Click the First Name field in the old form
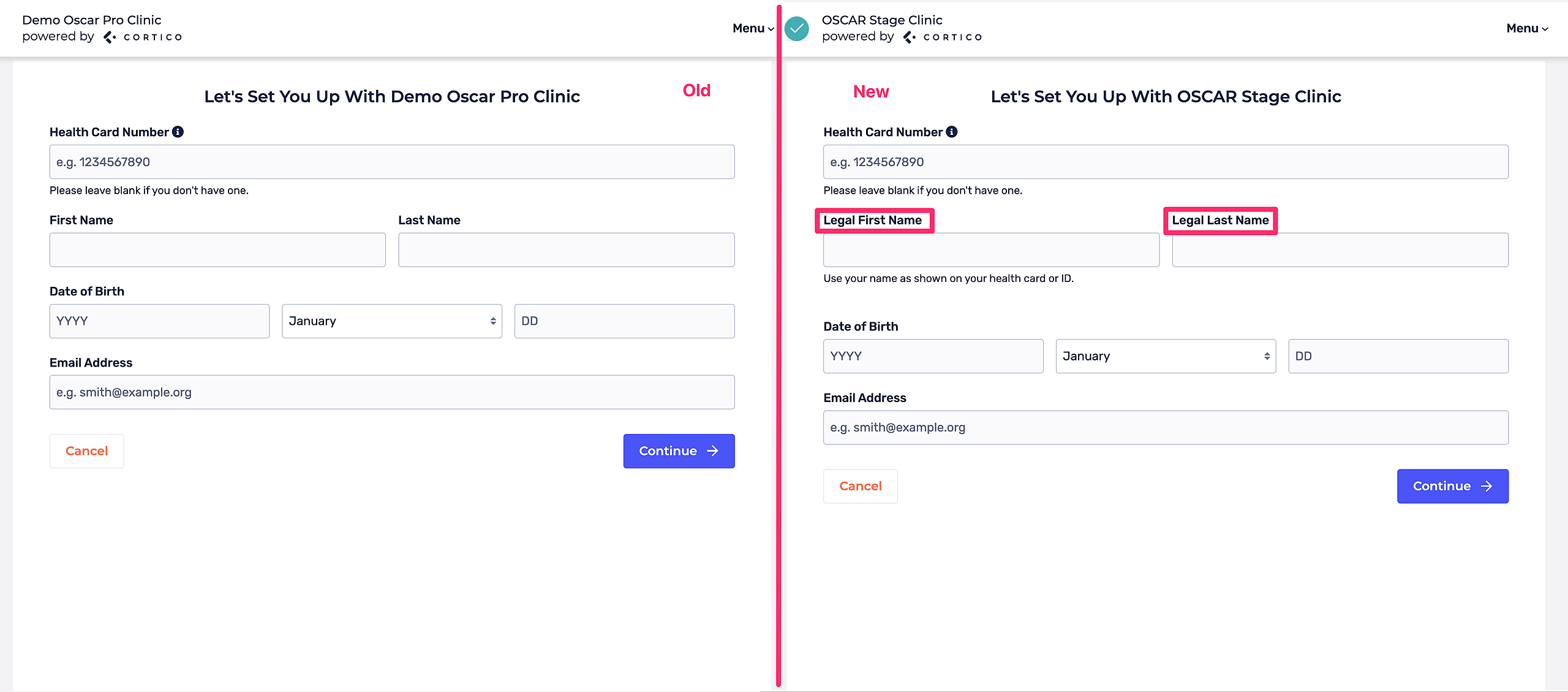1568x692 pixels. pos(217,250)
